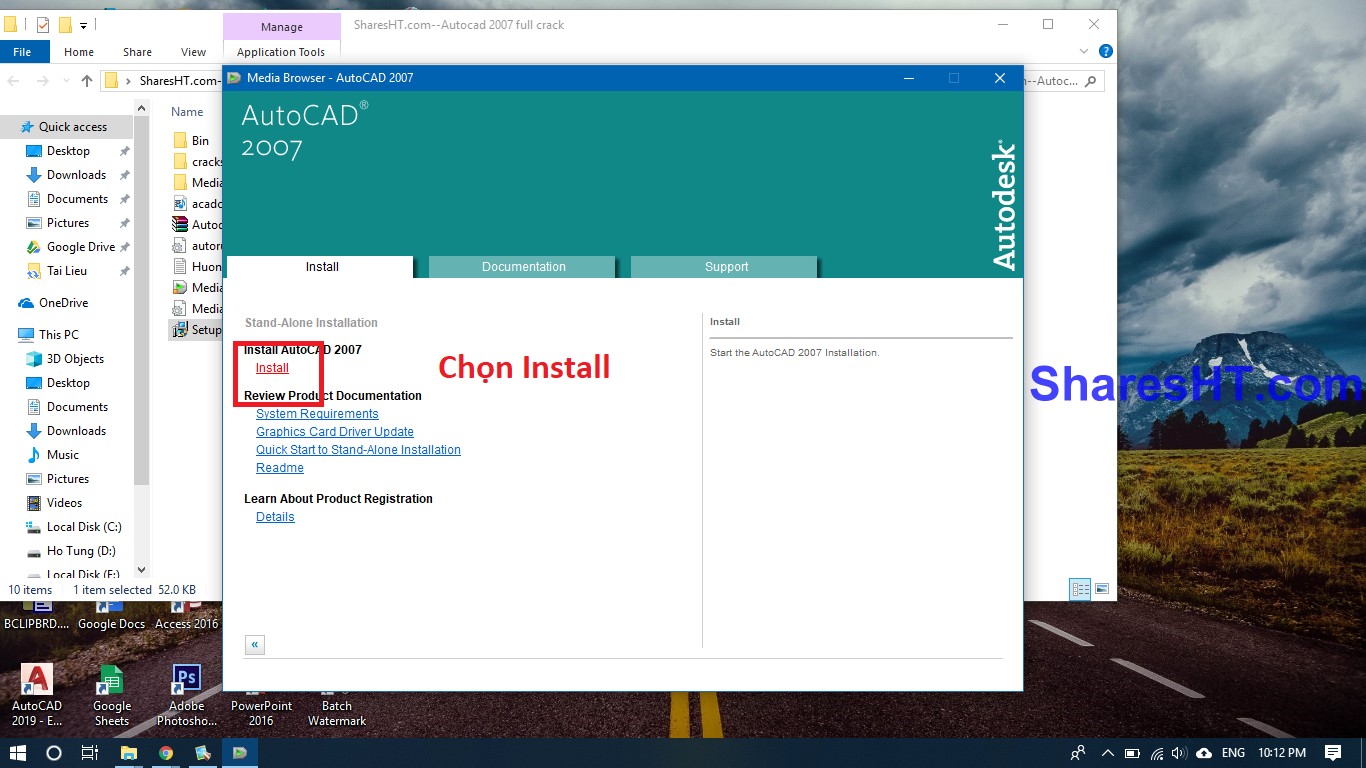Click navigation pane scroll-down arrow
The image size is (1366, 768).
pos(141,570)
